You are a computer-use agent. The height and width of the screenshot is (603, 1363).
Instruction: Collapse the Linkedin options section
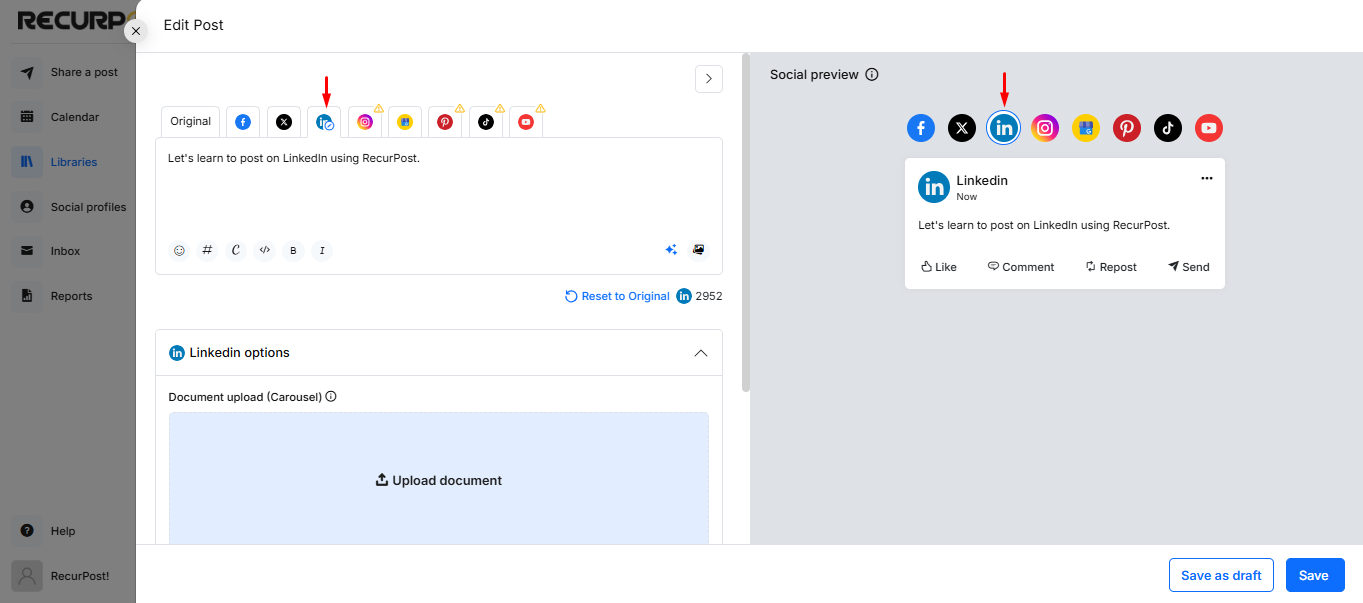tap(701, 353)
